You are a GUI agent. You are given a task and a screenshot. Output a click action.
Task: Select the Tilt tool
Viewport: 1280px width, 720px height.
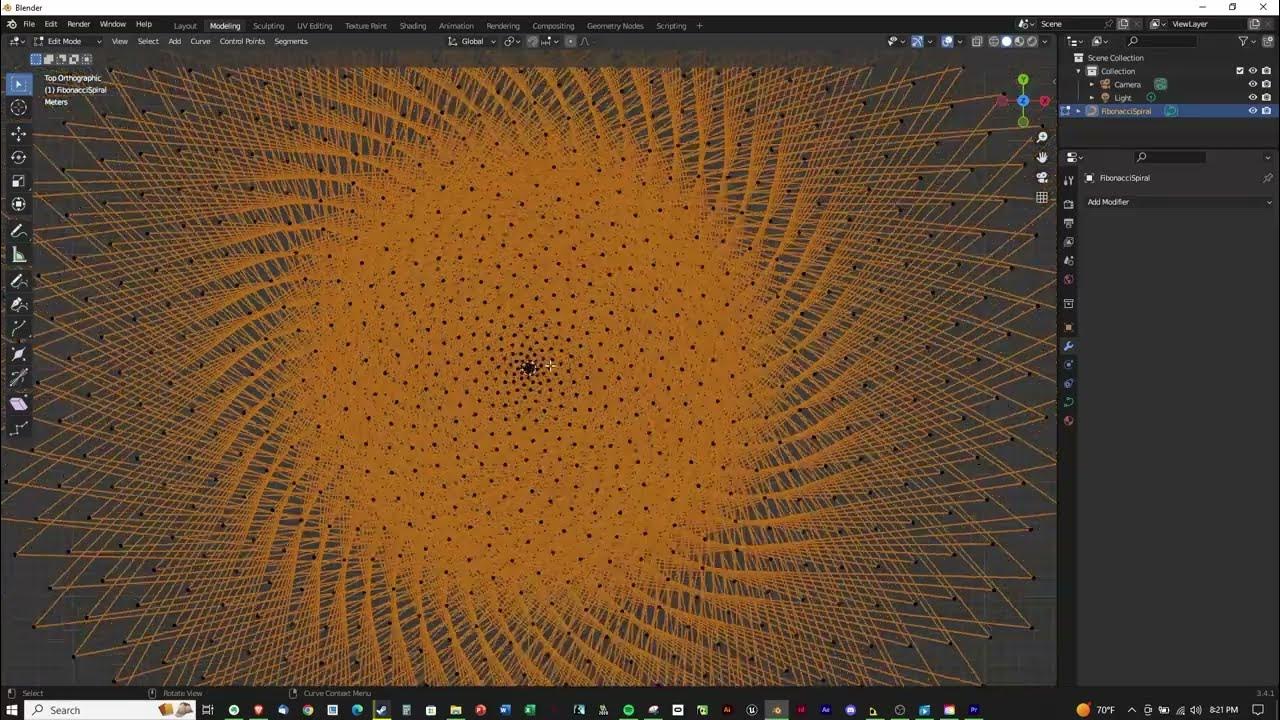(19, 378)
